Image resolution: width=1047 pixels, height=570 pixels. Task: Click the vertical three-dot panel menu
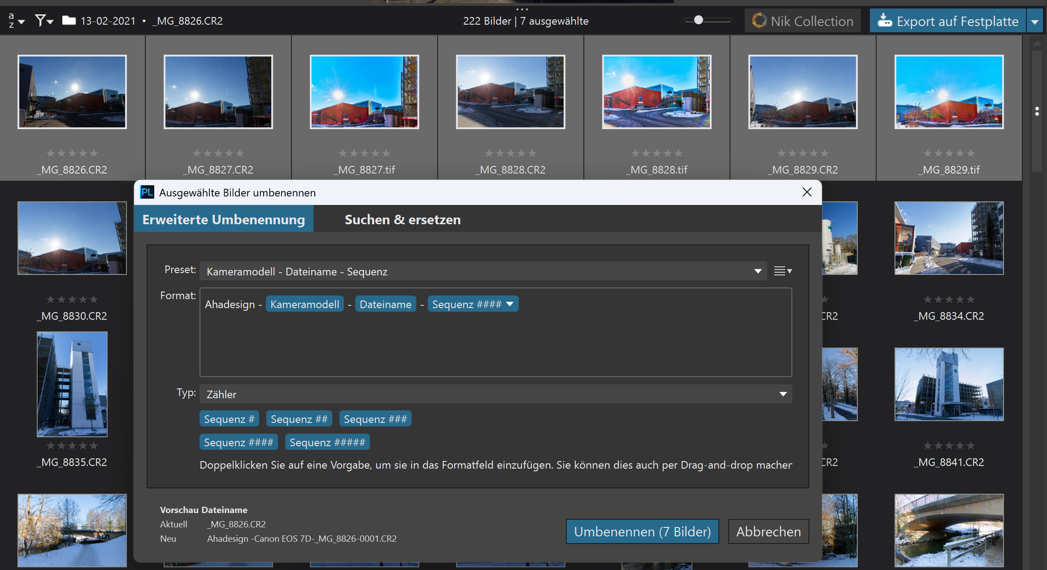click(x=1037, y=111)
